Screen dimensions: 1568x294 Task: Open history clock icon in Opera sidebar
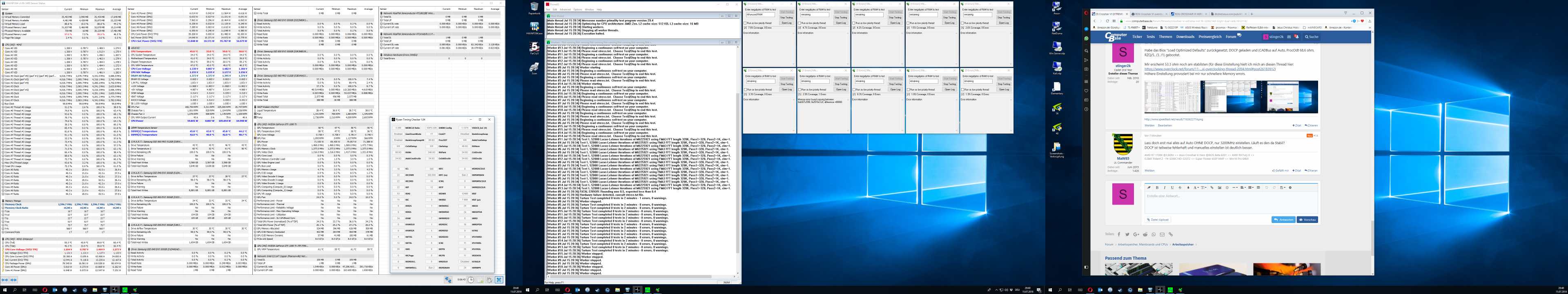pyautogui.click(x=1087, y=109)
